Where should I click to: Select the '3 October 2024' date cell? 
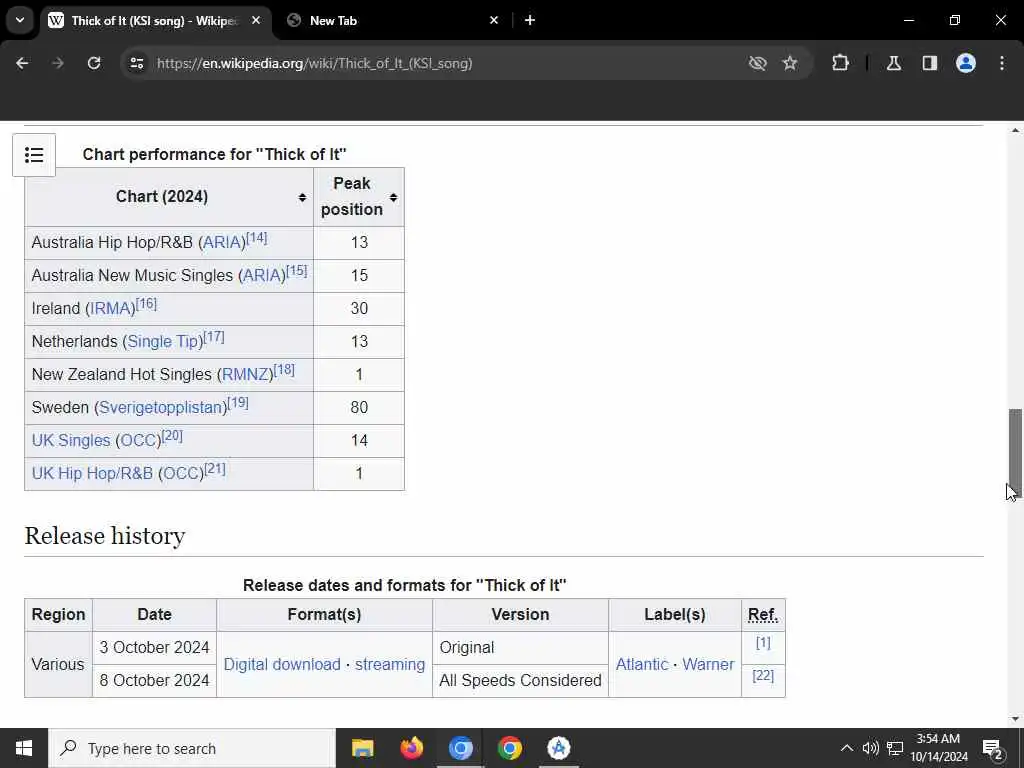(154, 648)
